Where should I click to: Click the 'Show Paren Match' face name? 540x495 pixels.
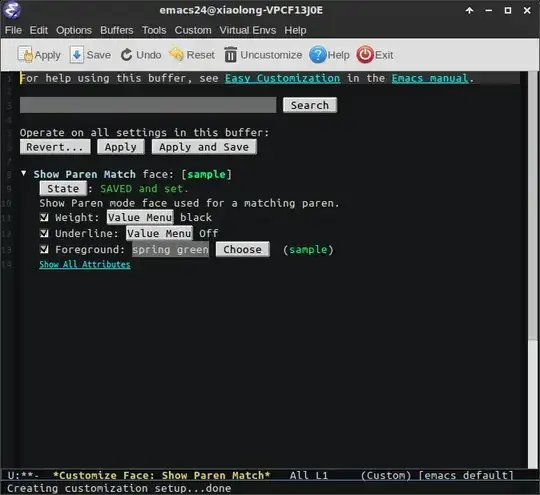pos(85,174)
